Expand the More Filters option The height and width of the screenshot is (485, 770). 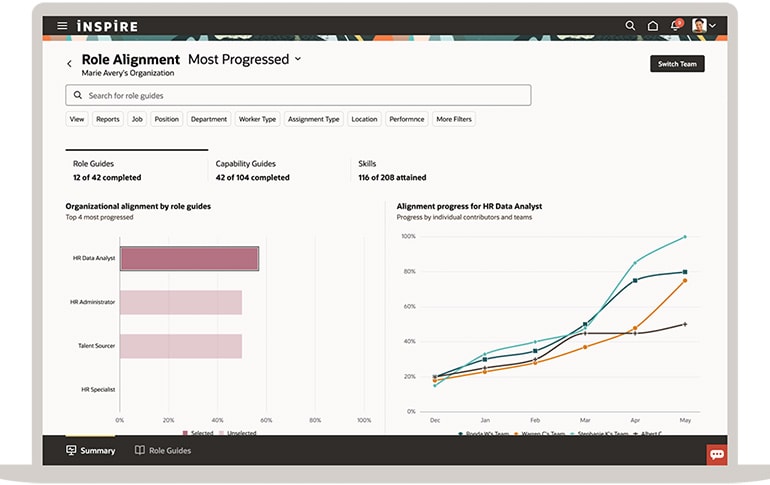coord(454,119)
